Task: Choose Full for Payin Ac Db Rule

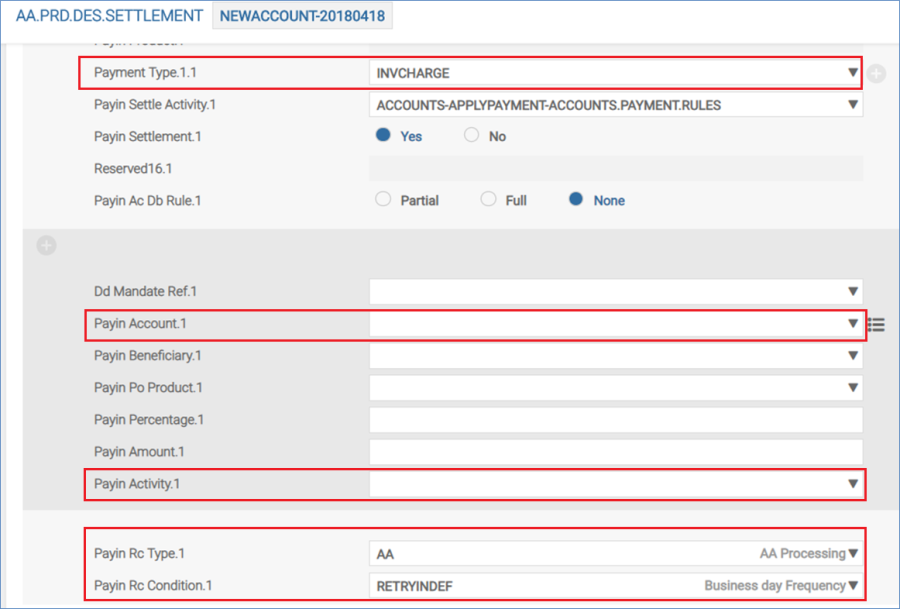Action: (x=488, y=200)
